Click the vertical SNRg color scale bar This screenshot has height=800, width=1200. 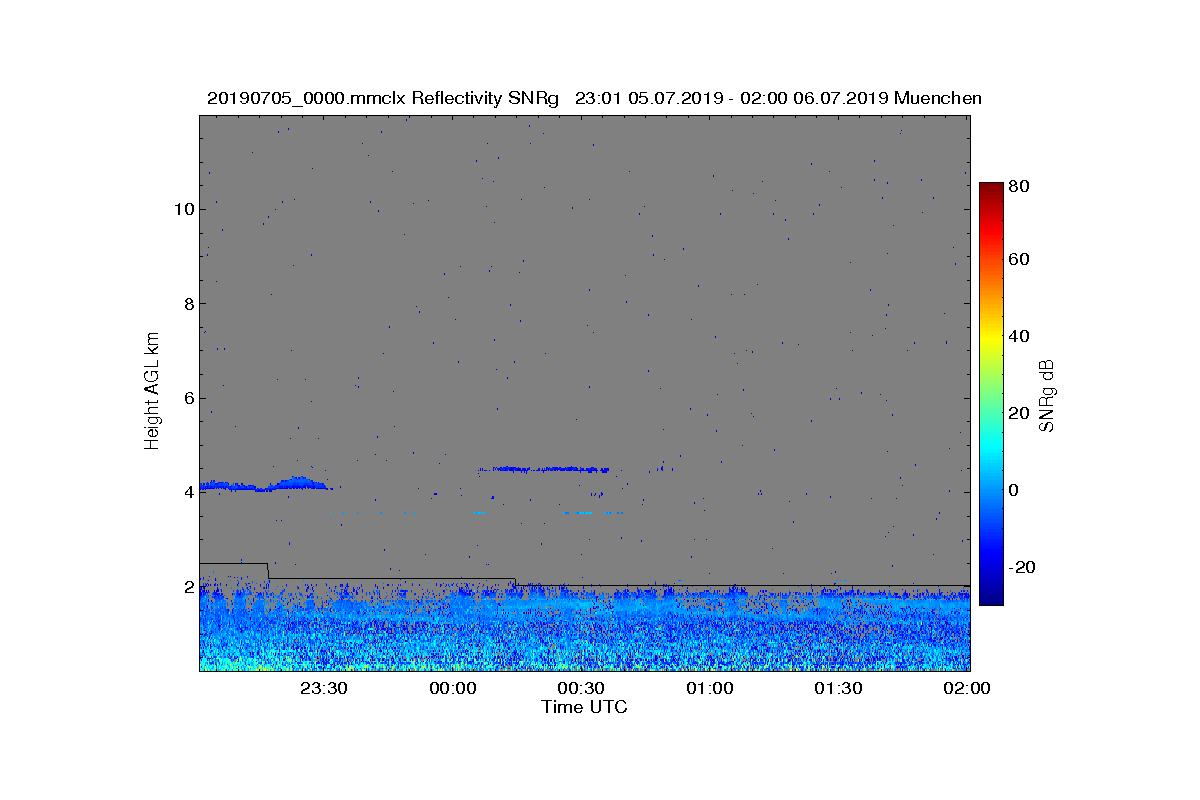(x=991, y=394)
